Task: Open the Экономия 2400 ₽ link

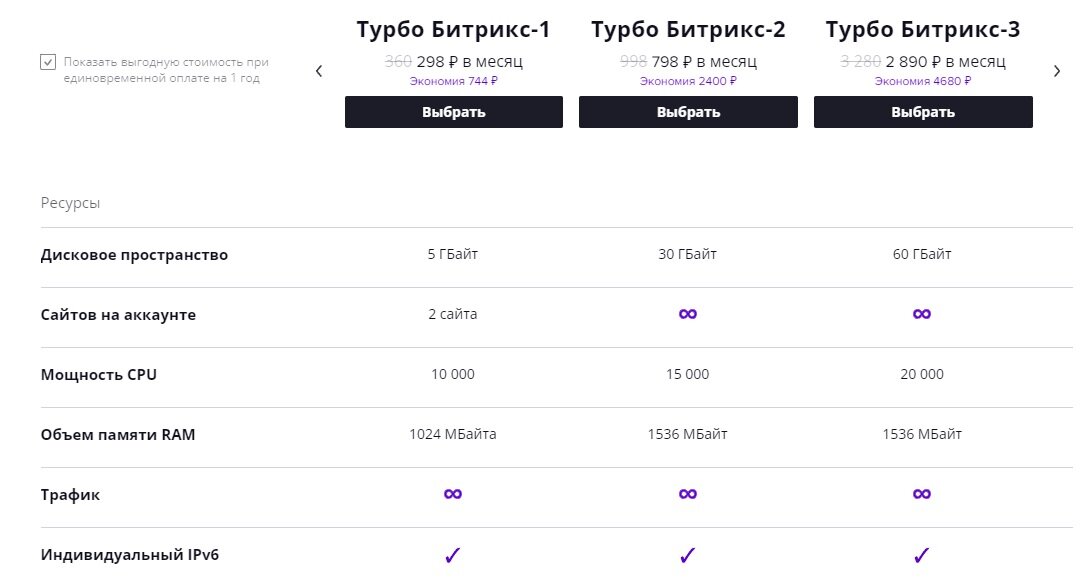Action: pyautogui.click(x=688, y=80)
